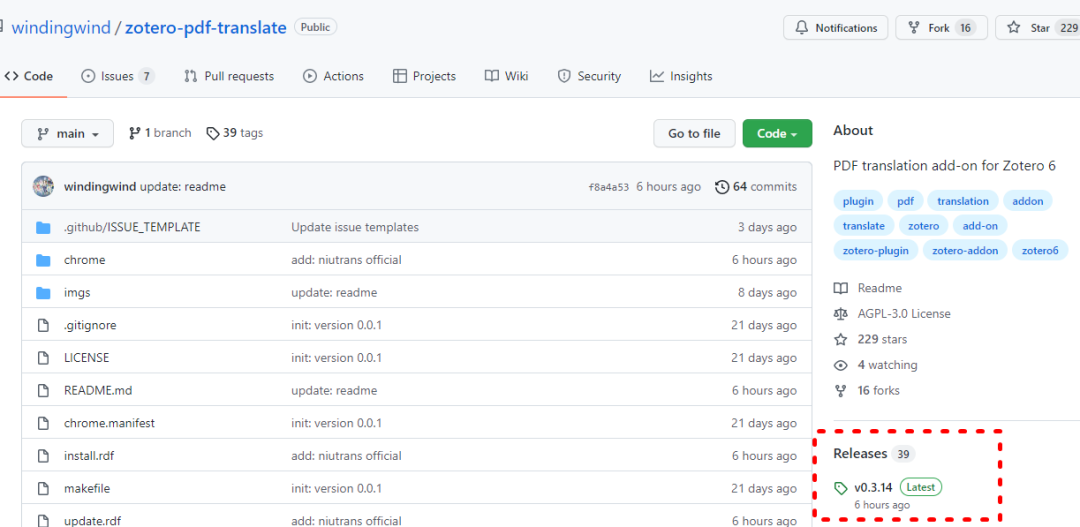Open the install.rdf file
This screenshot has width=1080, height=527.
(89, 455)
